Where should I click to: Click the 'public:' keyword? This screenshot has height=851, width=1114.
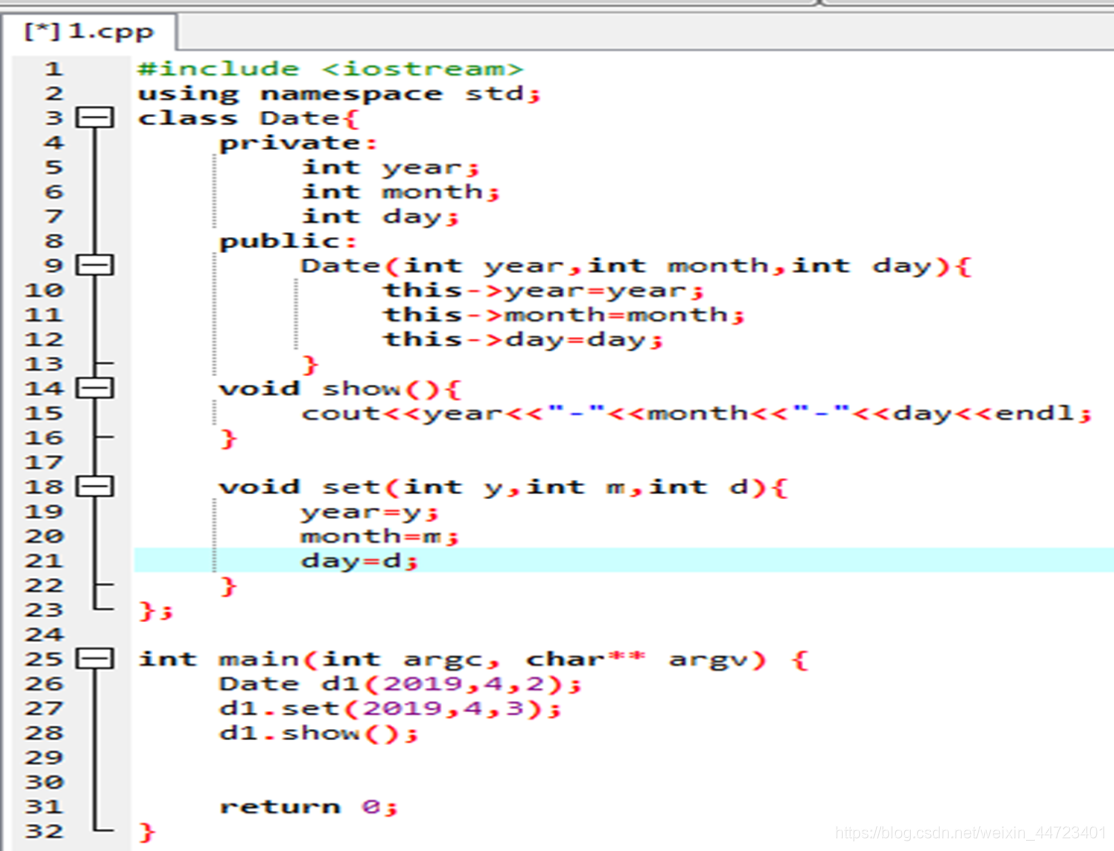288,242
